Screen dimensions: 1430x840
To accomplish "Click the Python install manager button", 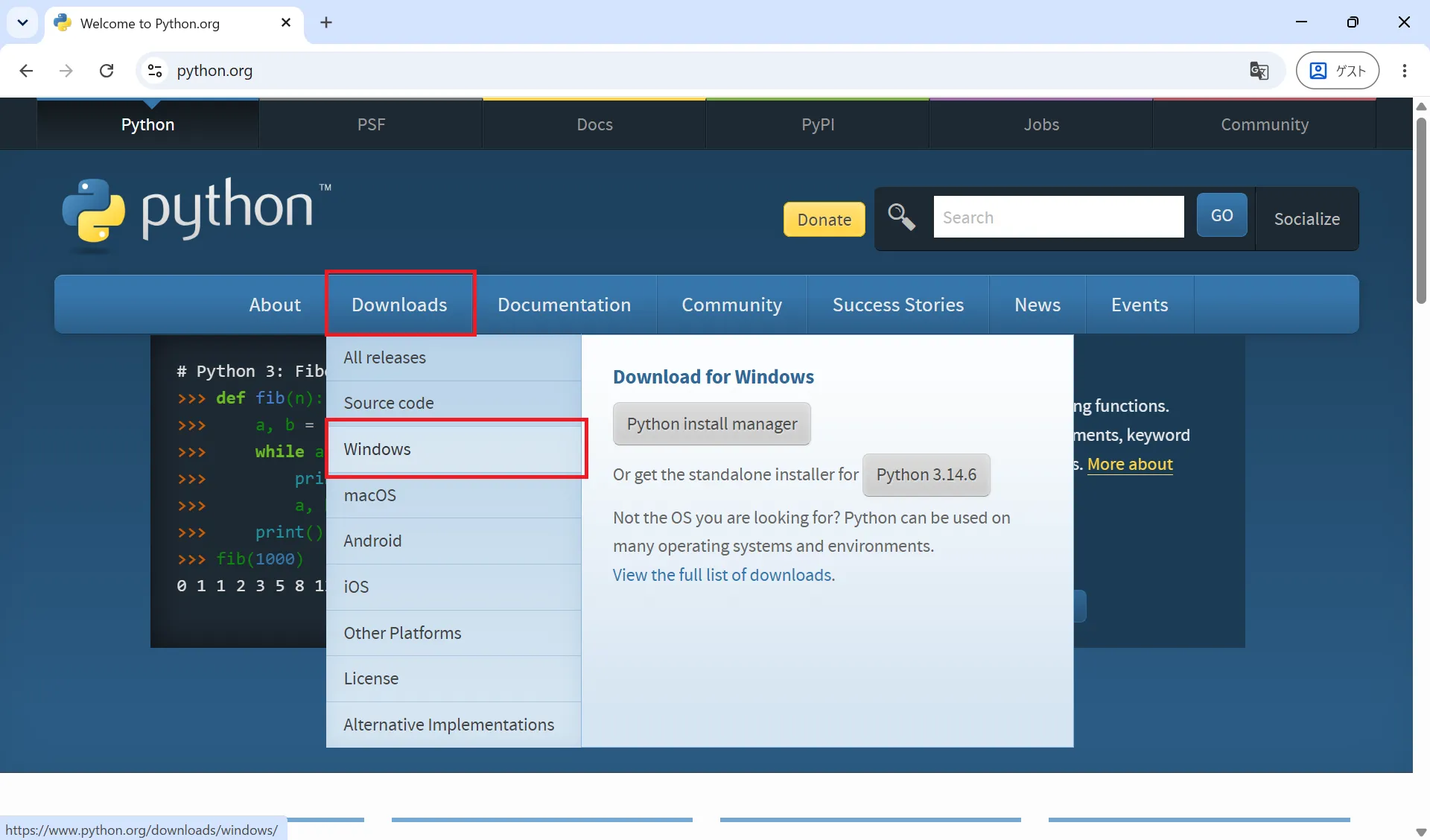I will click(x=712, y=424).
